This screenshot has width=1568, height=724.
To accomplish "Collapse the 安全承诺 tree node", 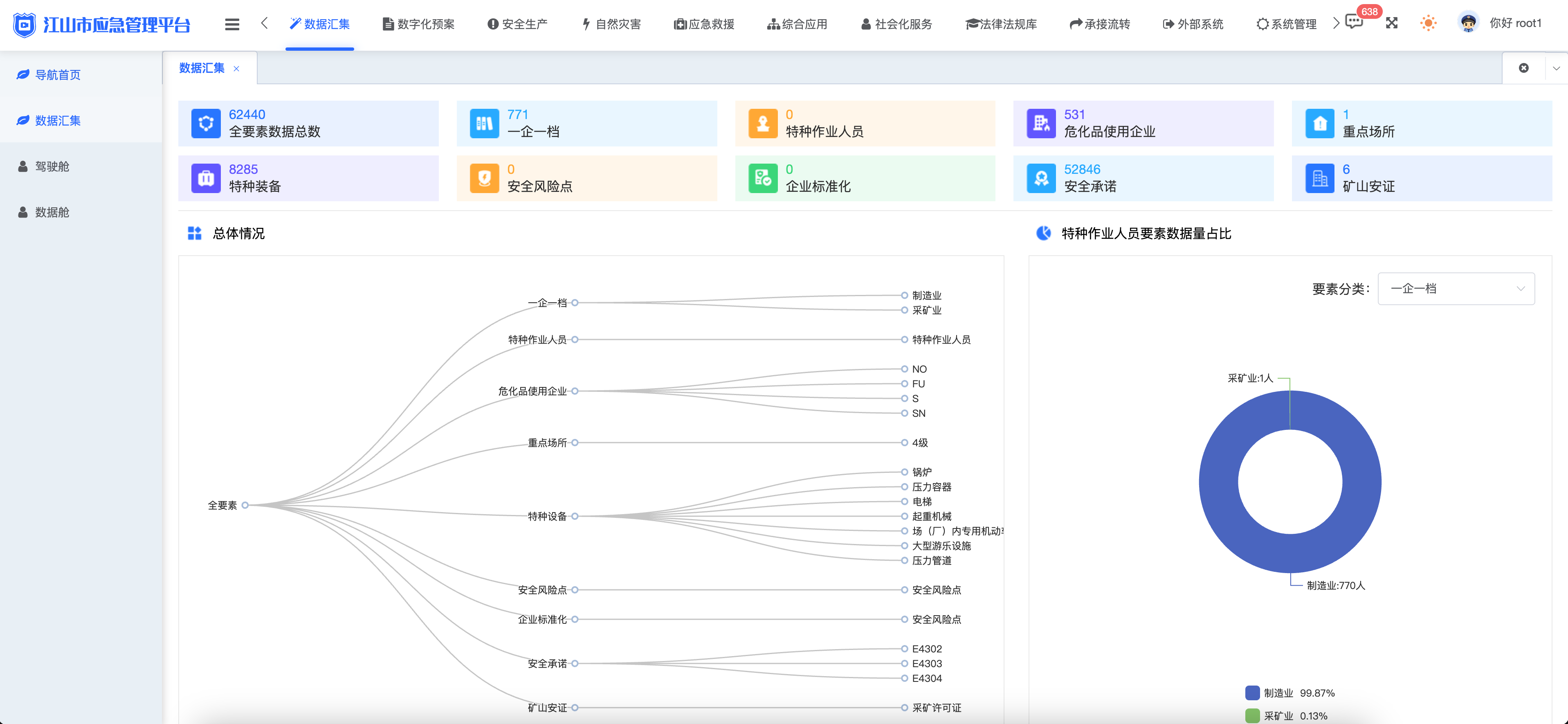I will [x=575, y=664].
